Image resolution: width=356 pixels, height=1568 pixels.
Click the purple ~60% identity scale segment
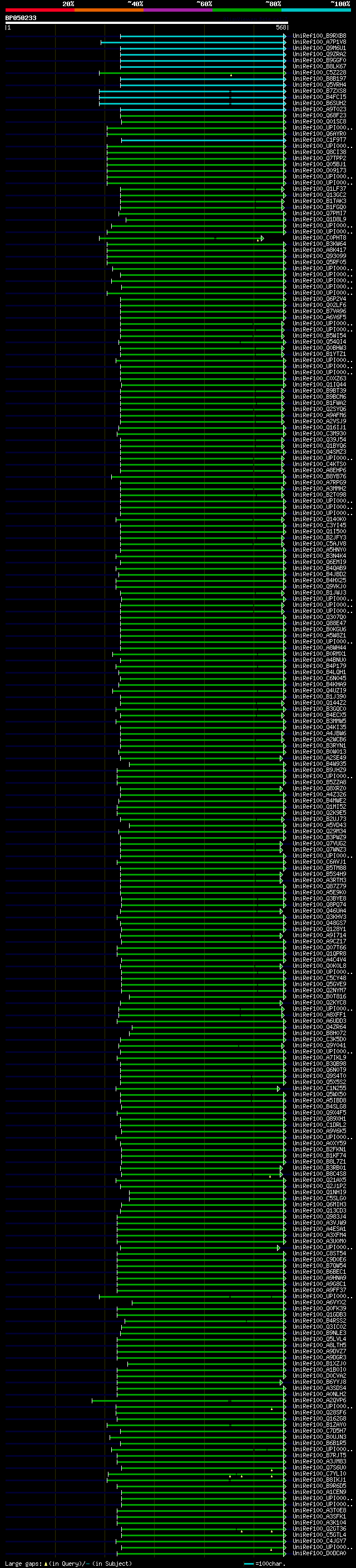177,10
